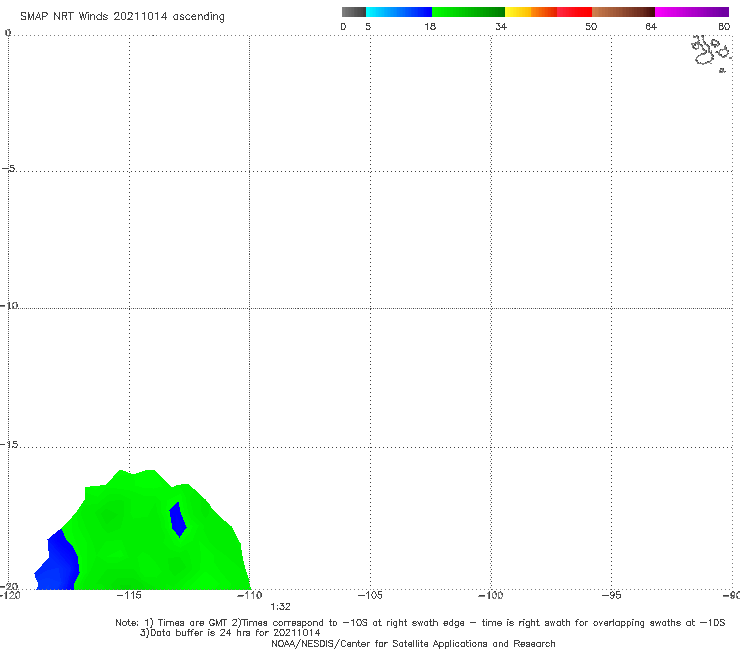Click the note line 'Times are GMT'
This screenshot has width=740, height=650.
tap(193, 623)
